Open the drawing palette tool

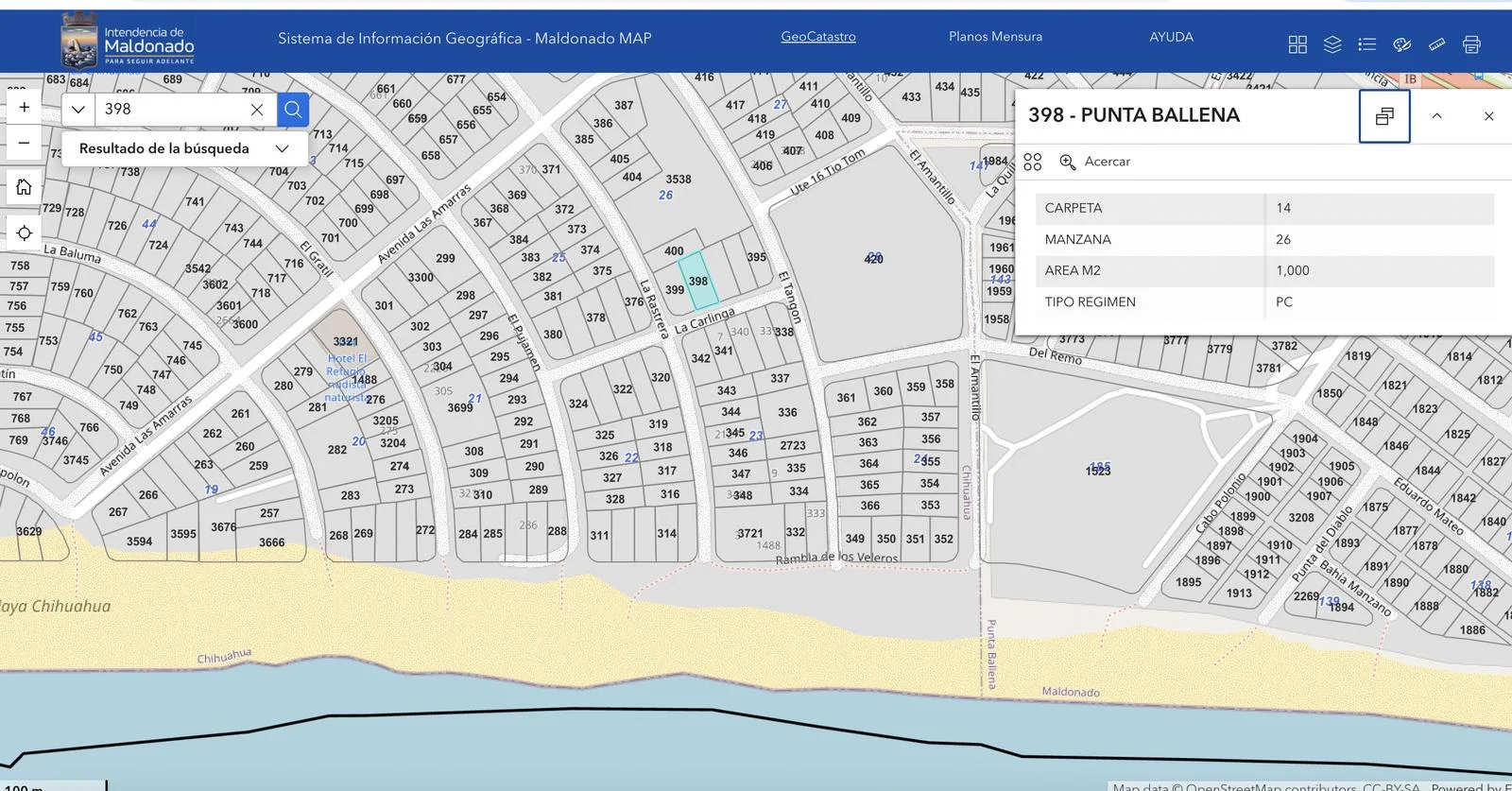point(1402,44)
